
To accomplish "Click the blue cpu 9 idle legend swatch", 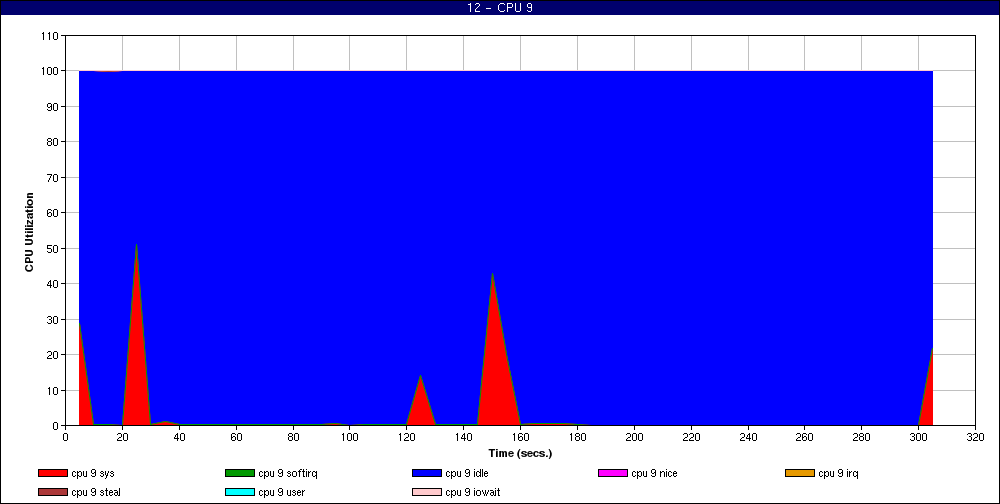I will click(x=427, y=473).
